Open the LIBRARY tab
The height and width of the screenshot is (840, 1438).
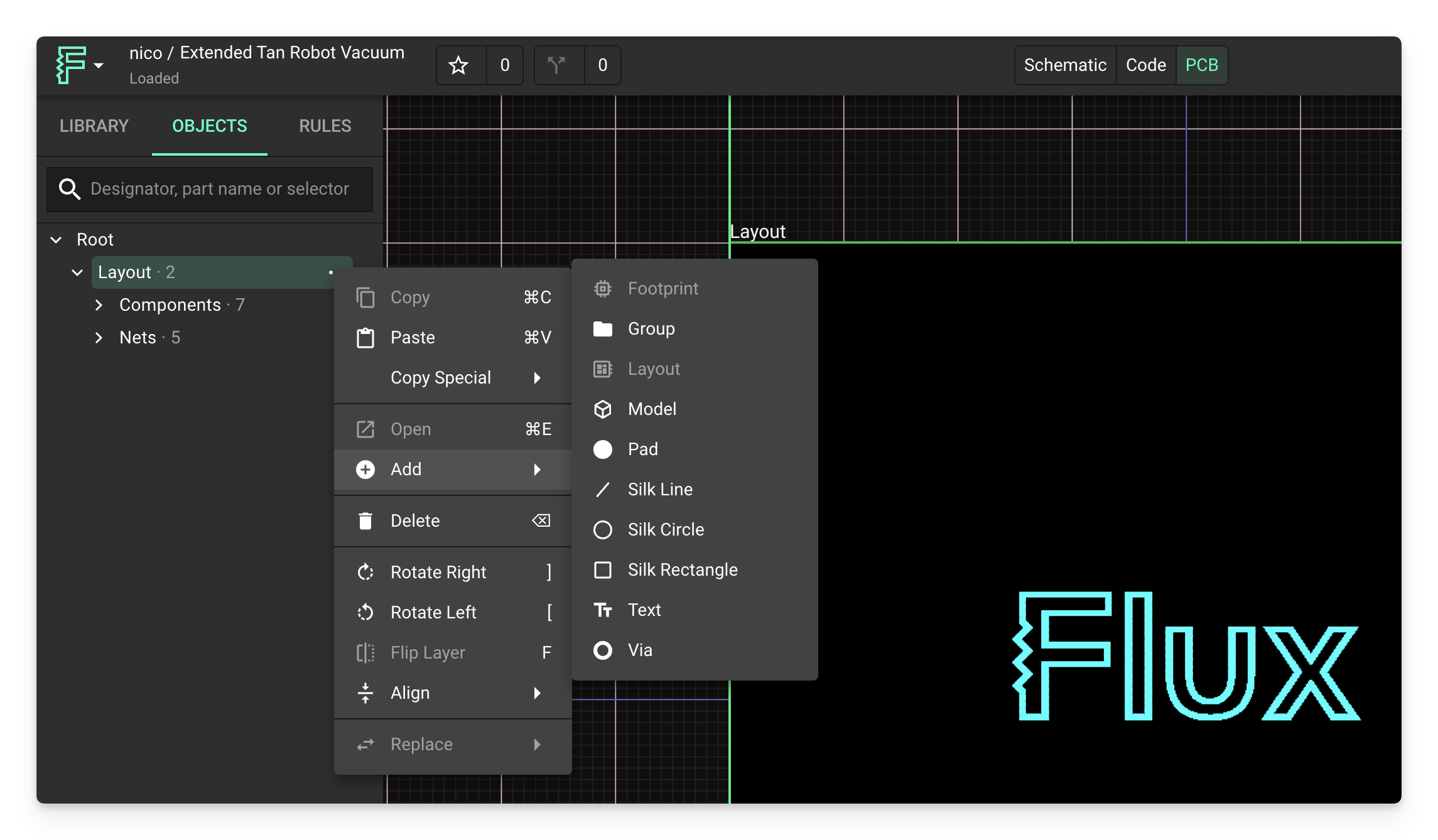coord(94,126)
